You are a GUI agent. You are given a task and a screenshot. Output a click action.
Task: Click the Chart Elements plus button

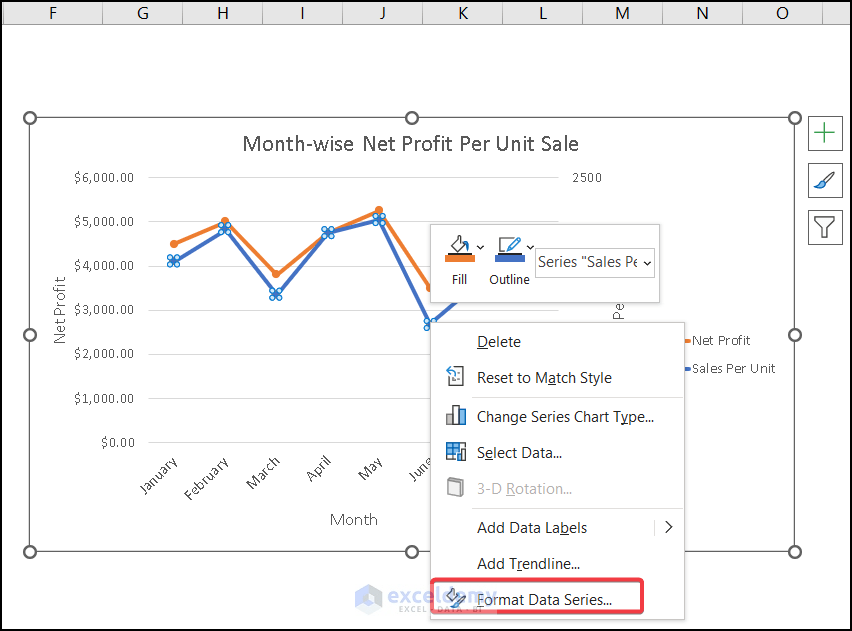(x=824, y=133)
